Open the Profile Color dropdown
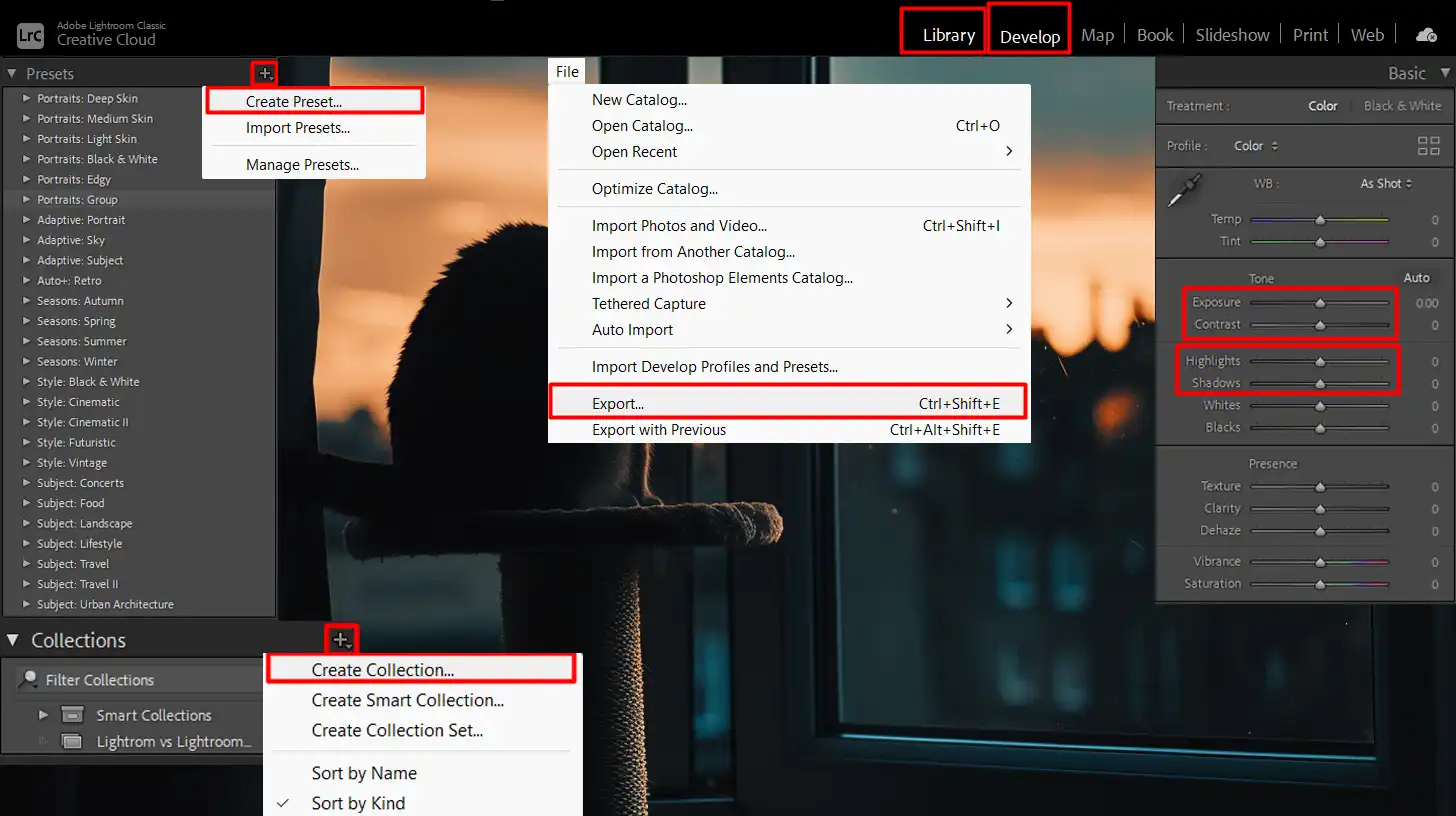 (1255, 146)
